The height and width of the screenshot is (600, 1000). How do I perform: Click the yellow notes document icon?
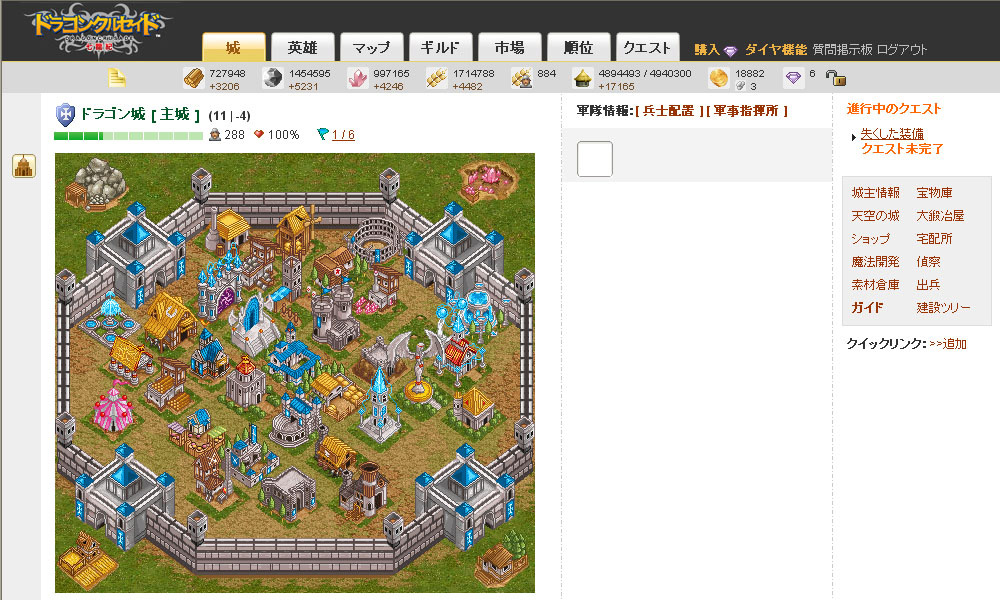(117, 78)
